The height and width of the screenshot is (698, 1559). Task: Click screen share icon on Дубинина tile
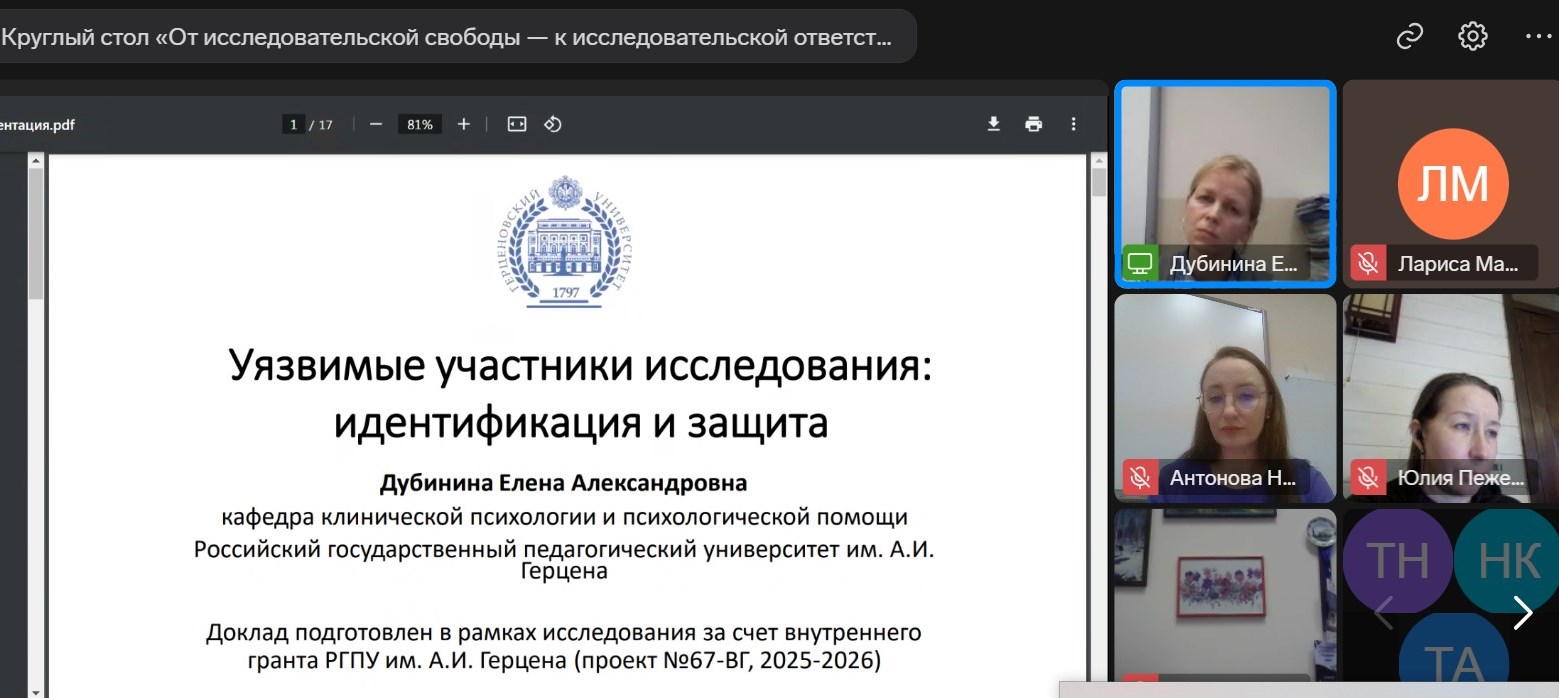1140,264
